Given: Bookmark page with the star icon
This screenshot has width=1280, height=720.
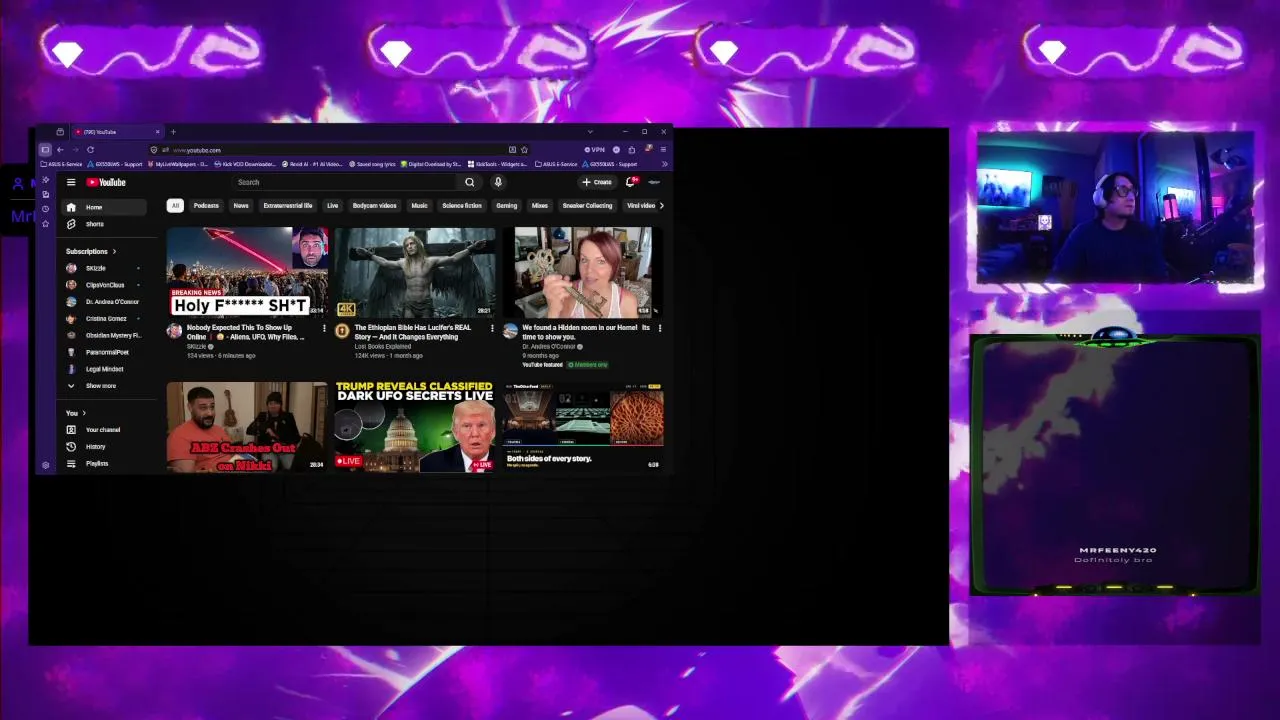Looking at the screenshot, I should coord(524,150).
